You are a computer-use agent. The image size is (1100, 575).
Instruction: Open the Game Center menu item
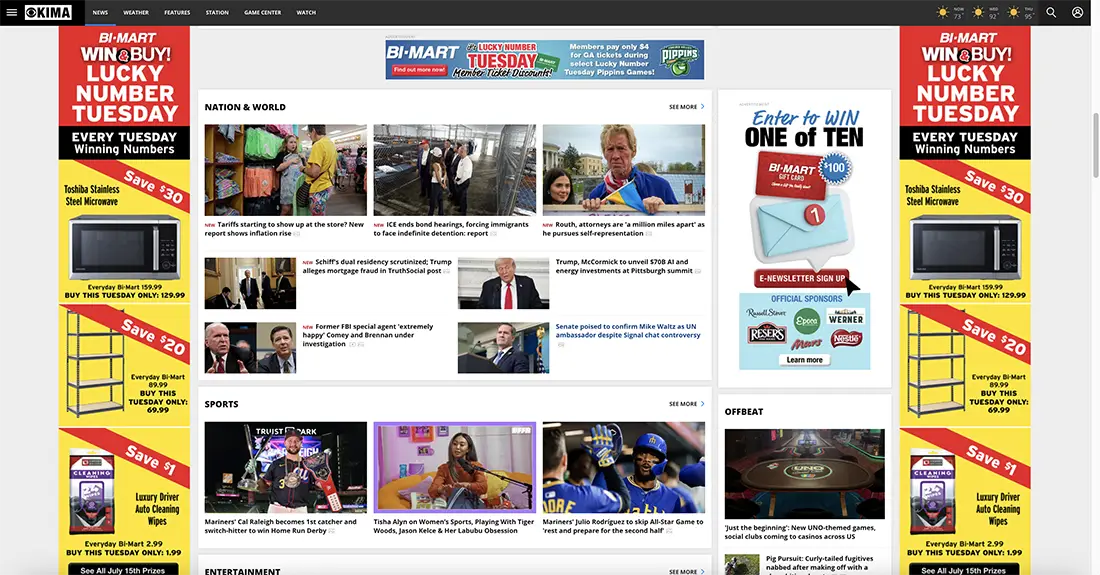pos(262,13)
